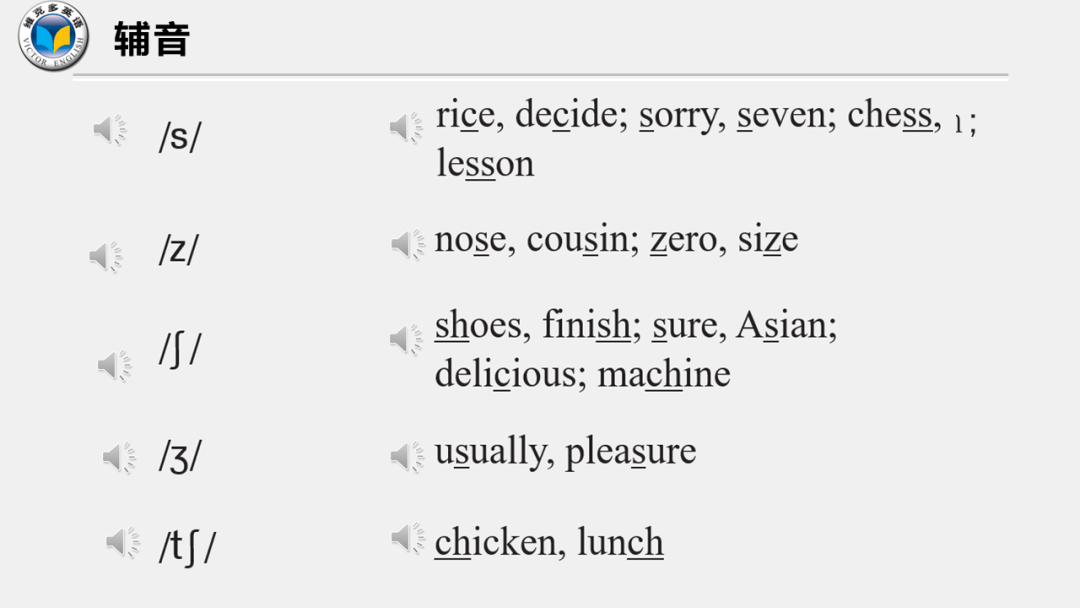Play the /ʃ/ phoneme audio icon
1080x608 pixels.
(x=115, y=365)
